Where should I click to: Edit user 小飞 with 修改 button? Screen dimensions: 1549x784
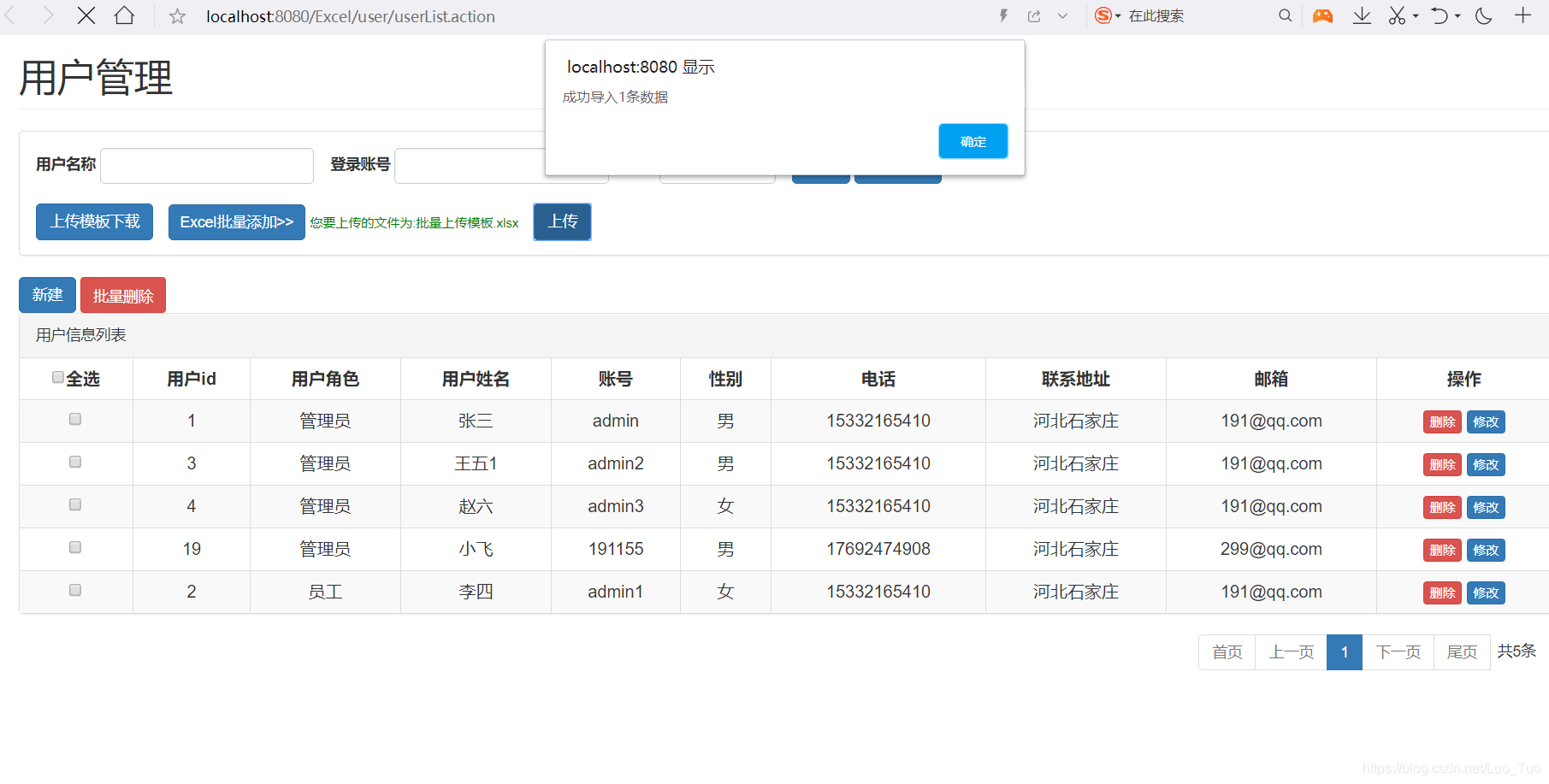pyautogui.click(x=1486, y=550)
